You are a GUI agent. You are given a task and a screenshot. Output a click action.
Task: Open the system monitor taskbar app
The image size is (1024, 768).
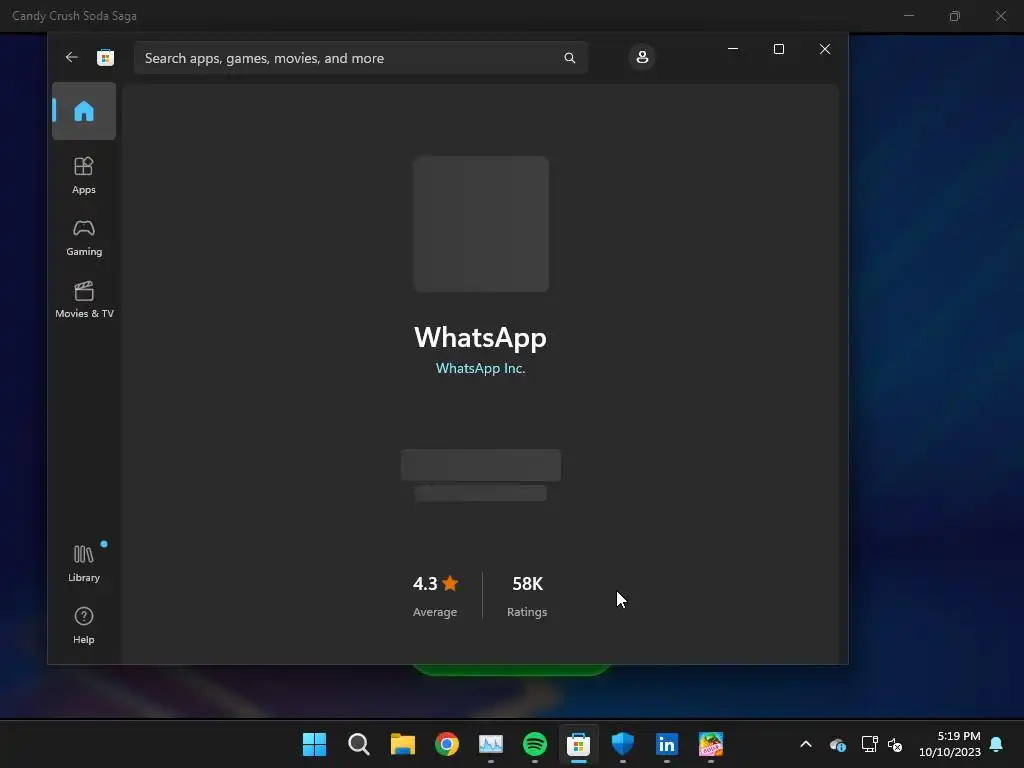490,744
